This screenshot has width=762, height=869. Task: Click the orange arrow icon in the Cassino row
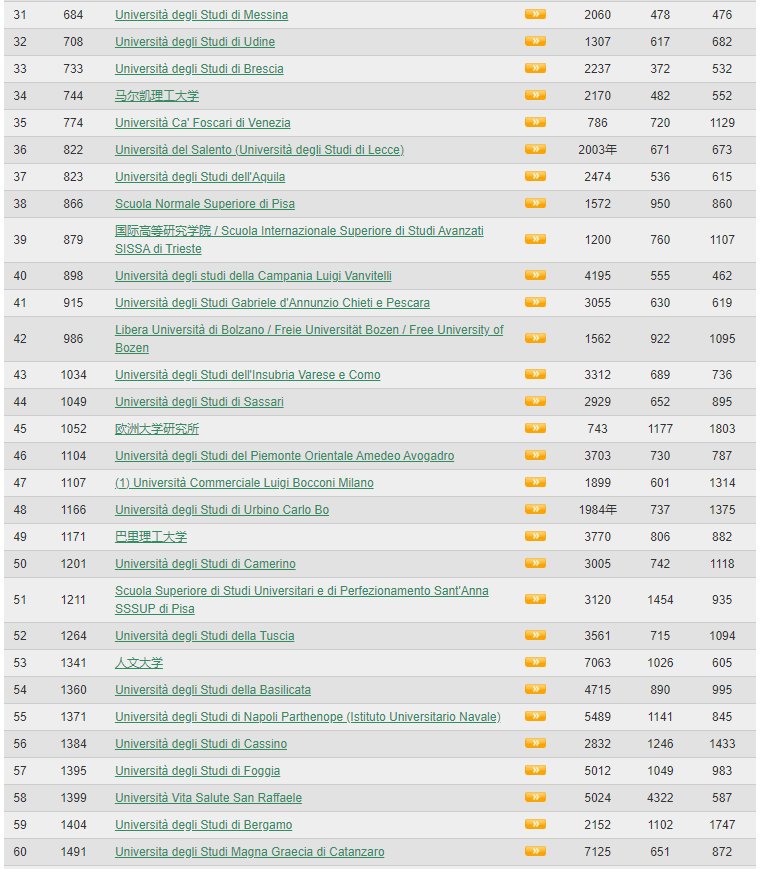pyautogui.click(x=535, y=743)
